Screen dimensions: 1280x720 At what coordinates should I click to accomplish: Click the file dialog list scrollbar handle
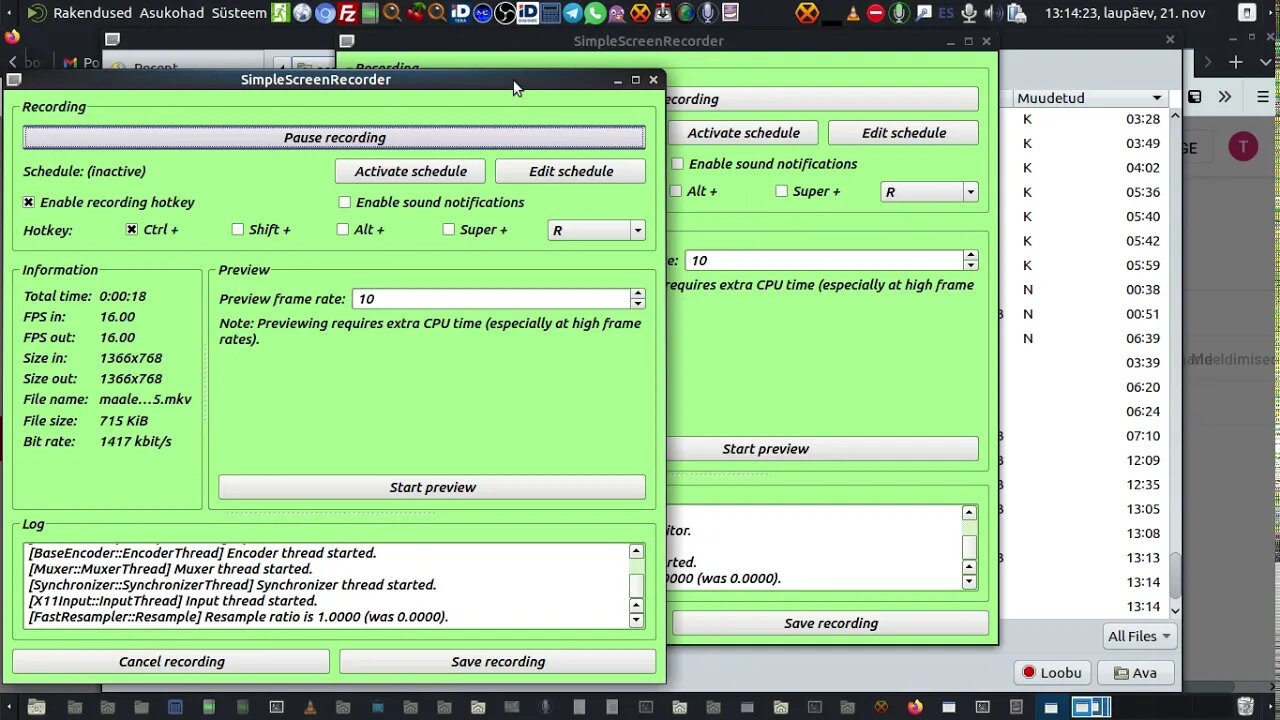coord(1175,578)
